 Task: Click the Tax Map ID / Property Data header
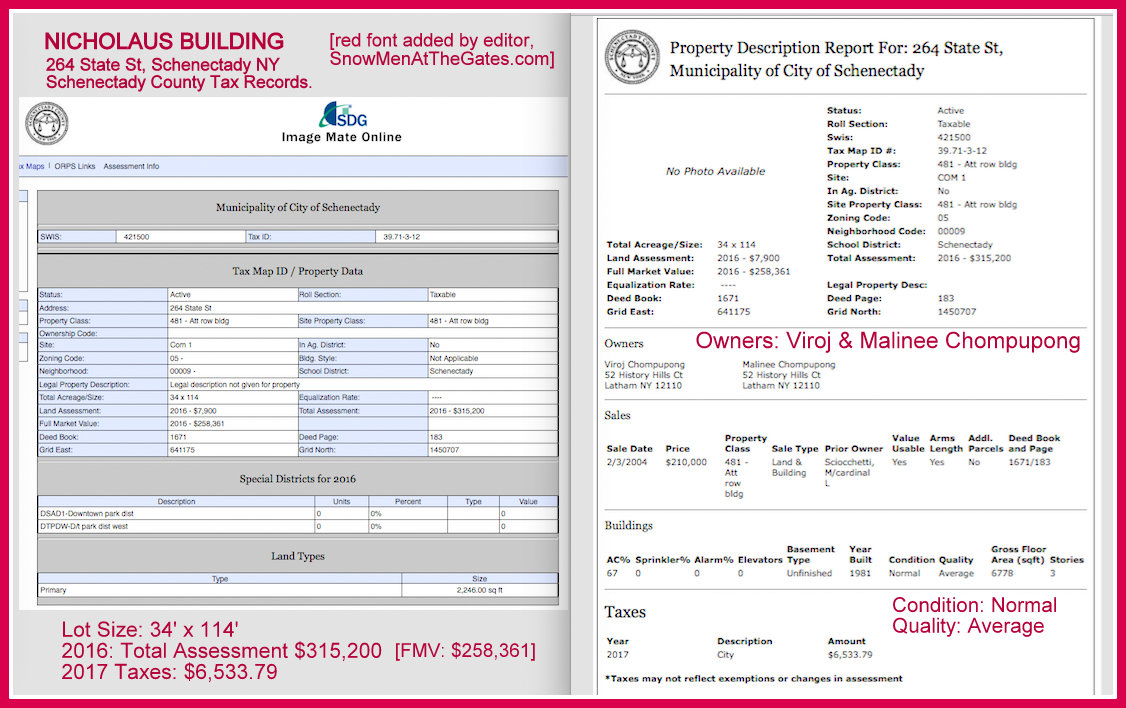coord(297,271)
